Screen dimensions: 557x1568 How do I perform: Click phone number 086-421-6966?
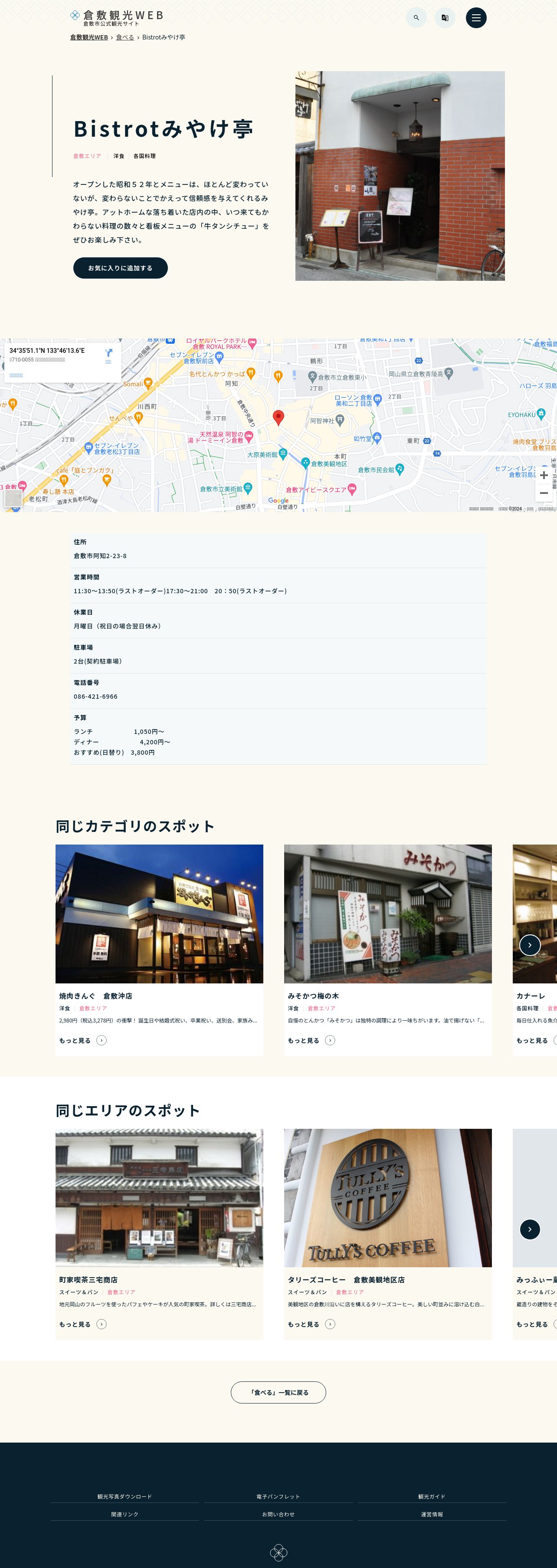pyautogui.click(x=95, y=697)
